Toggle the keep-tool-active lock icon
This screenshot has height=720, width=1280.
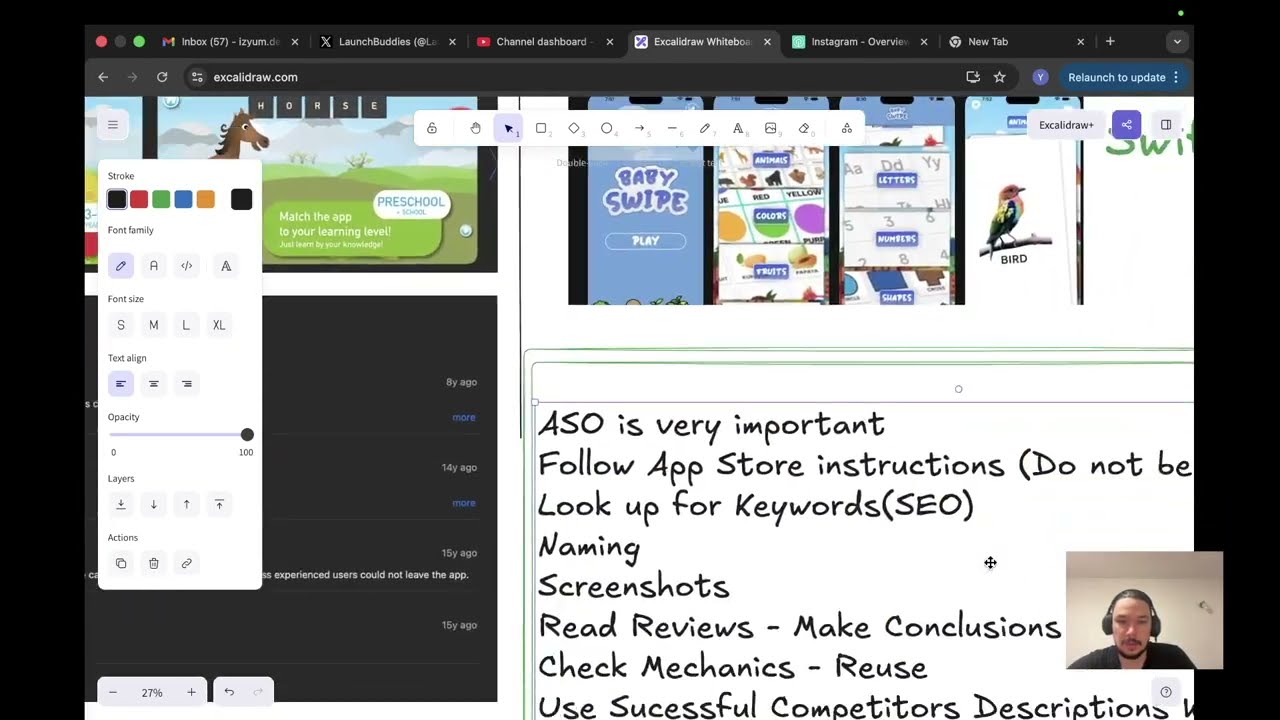click(x=432, y=128)
